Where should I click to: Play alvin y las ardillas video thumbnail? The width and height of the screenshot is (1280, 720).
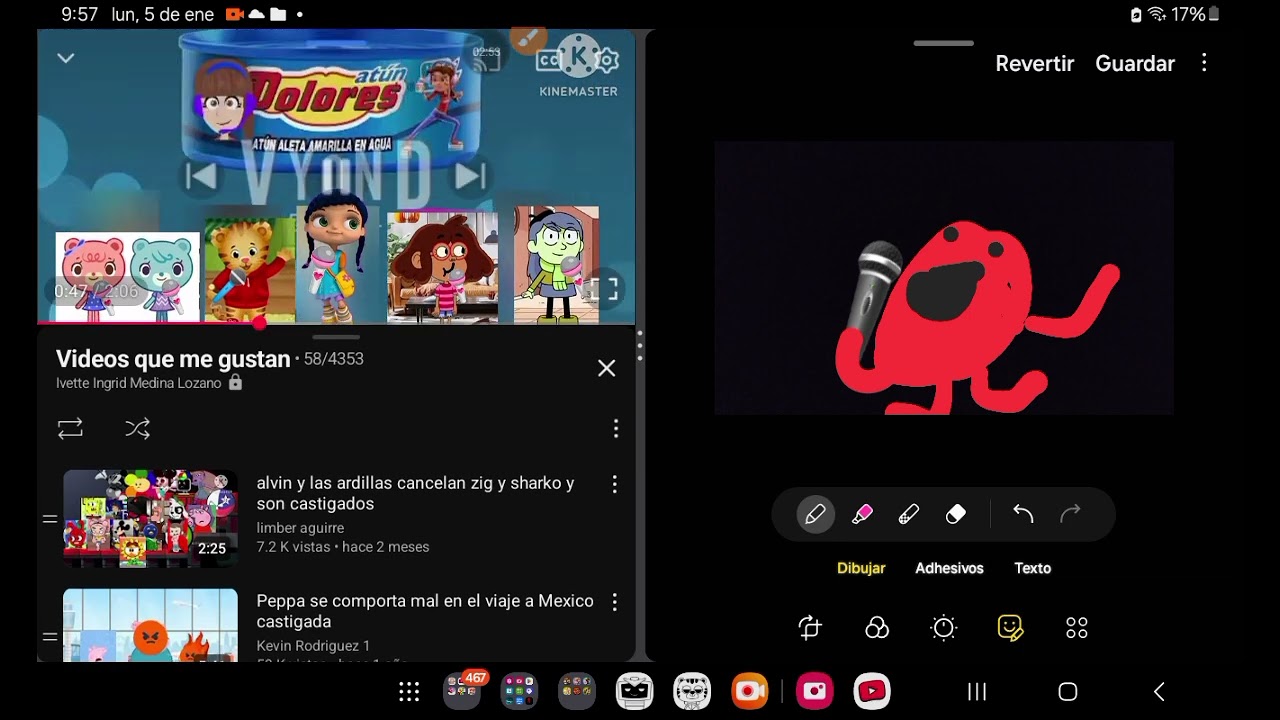pos(151,519)
